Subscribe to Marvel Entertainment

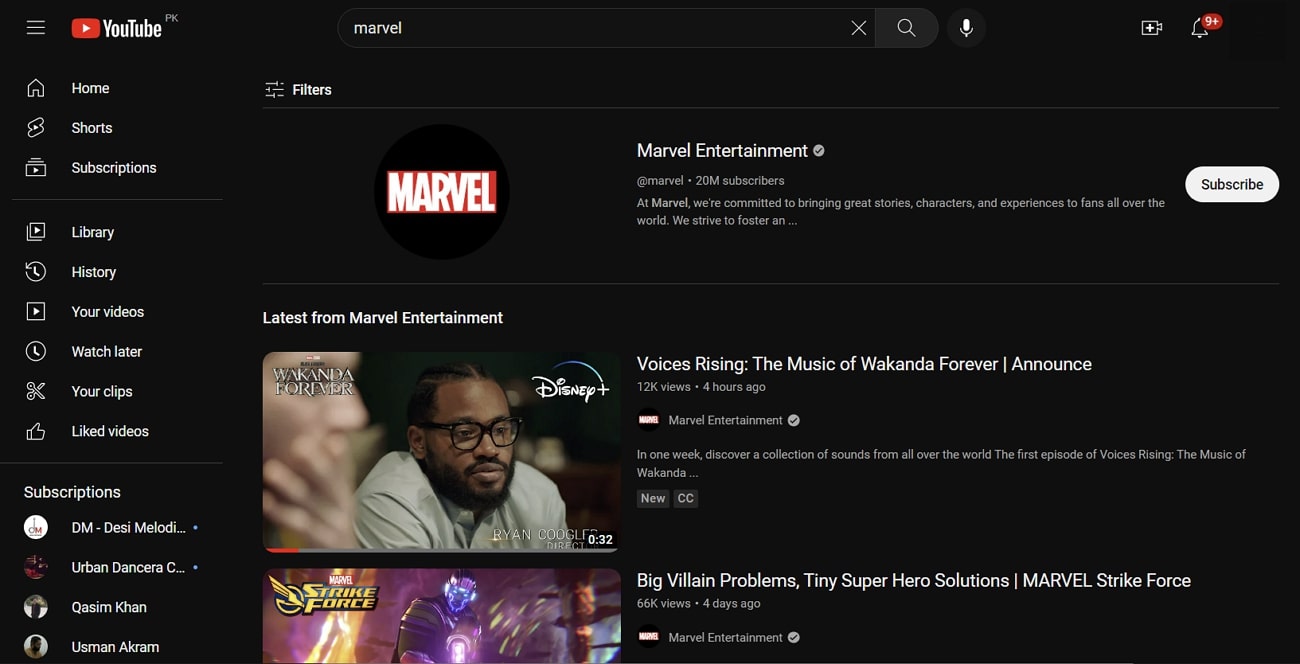[x=1232, y=184]
